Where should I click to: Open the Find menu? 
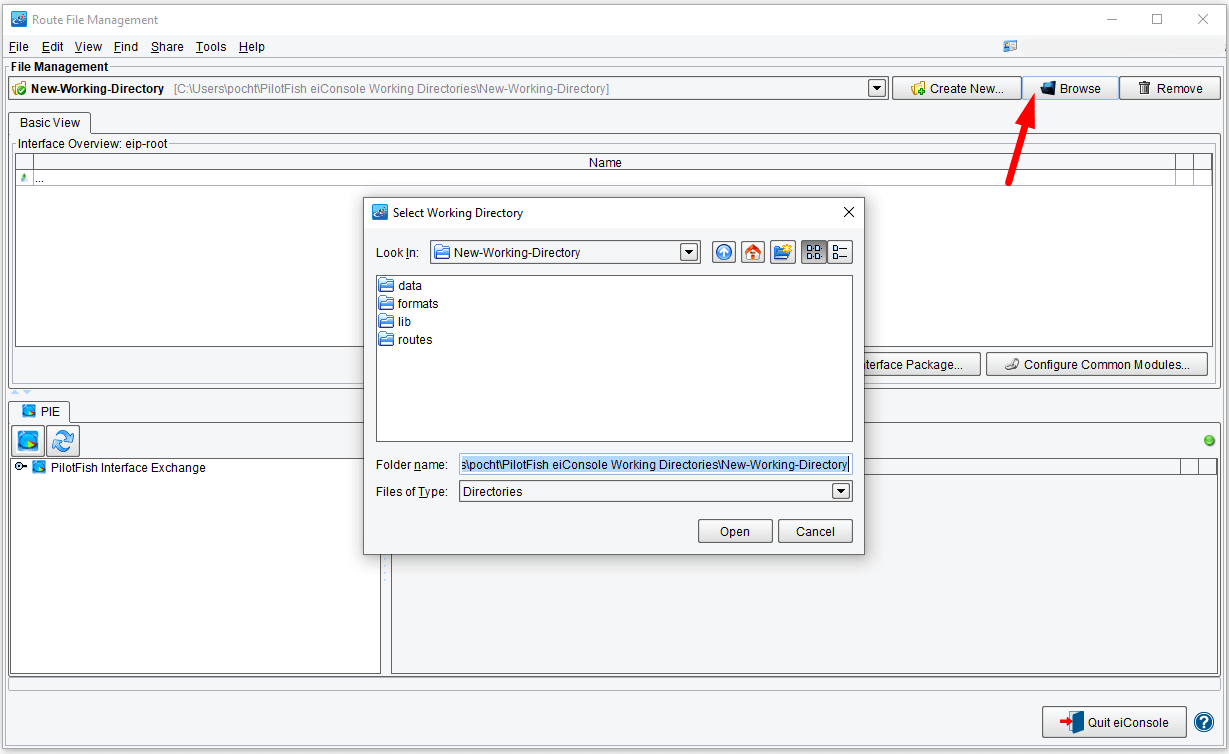tap(126, 47)
